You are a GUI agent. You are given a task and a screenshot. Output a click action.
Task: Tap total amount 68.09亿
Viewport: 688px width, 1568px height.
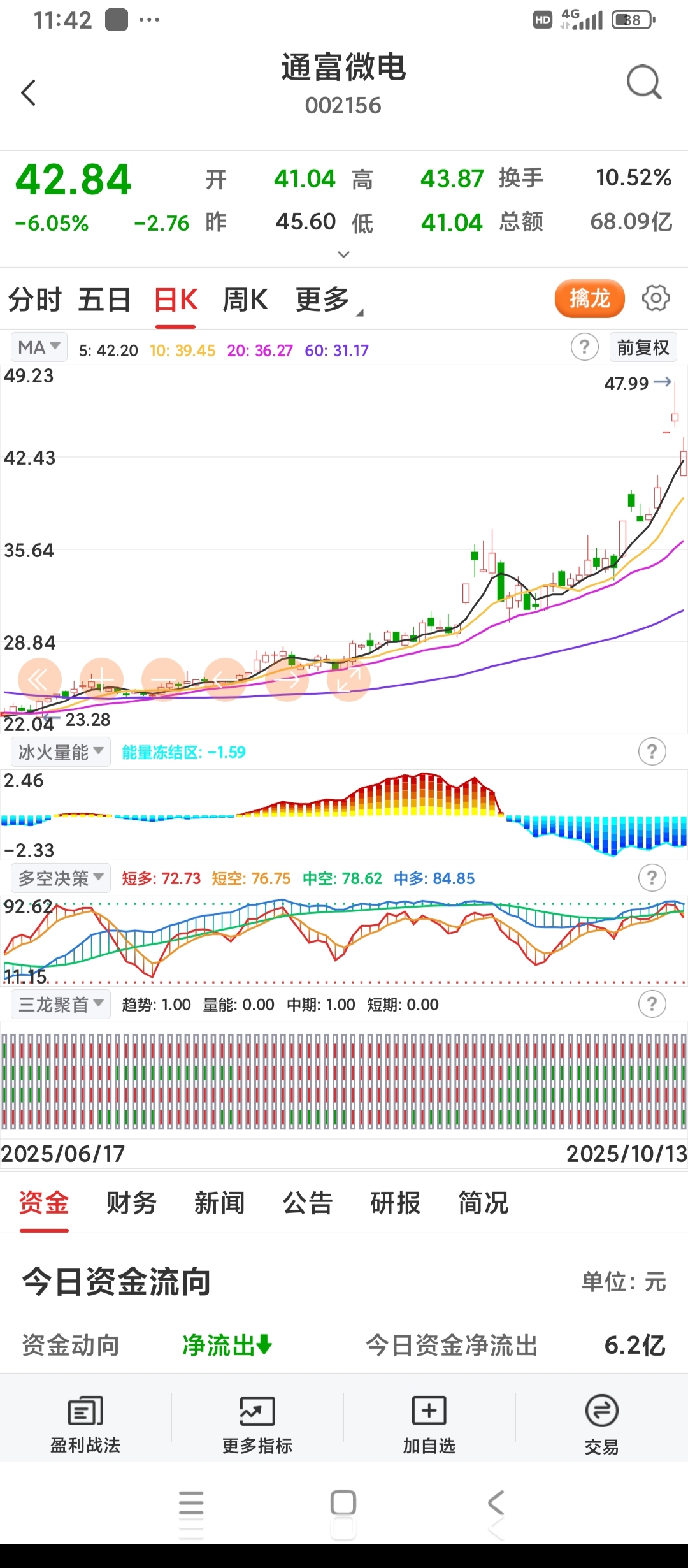(631, 222)
